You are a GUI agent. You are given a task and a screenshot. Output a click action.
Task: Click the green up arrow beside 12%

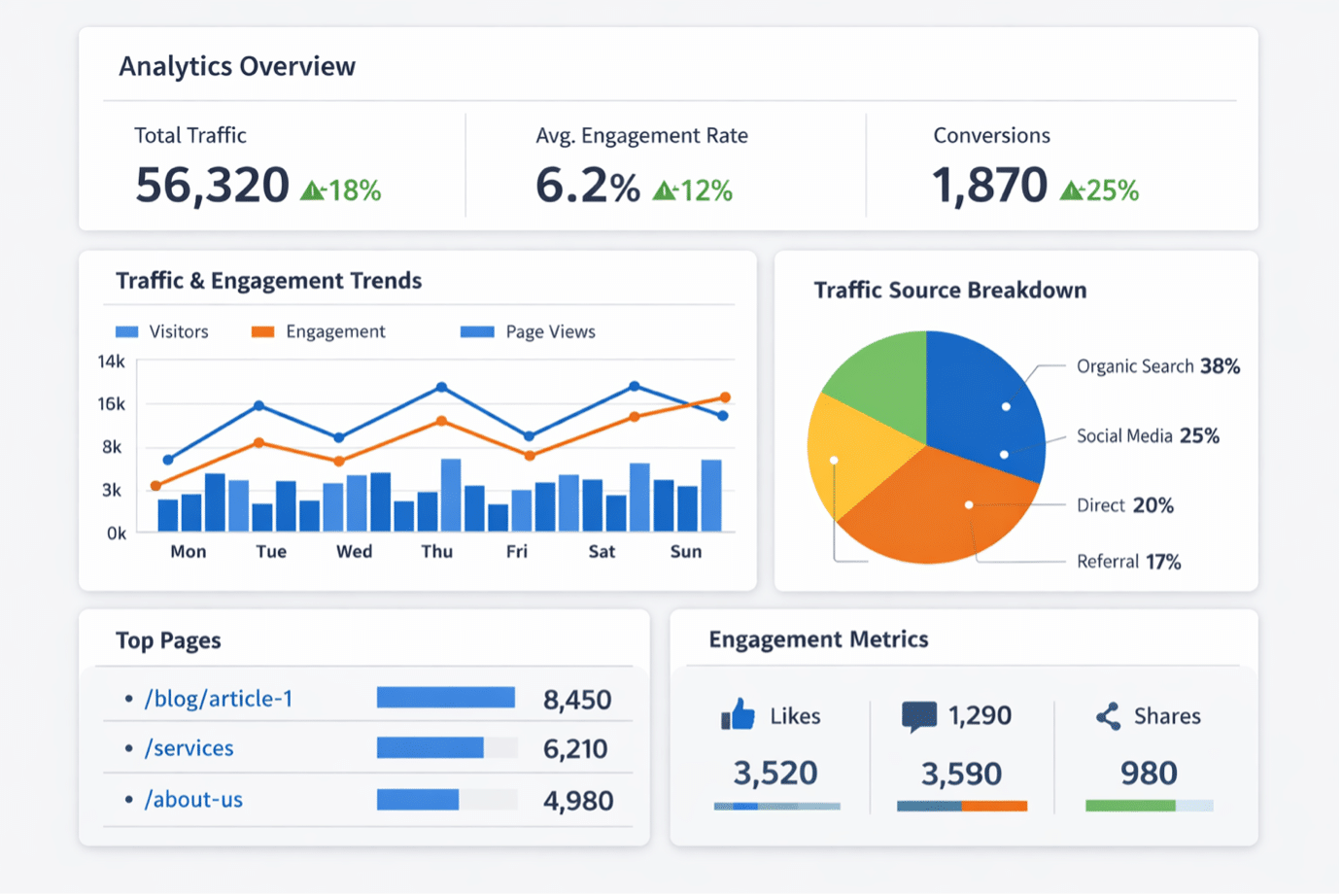pyautogui.click(x=665, y=190)
